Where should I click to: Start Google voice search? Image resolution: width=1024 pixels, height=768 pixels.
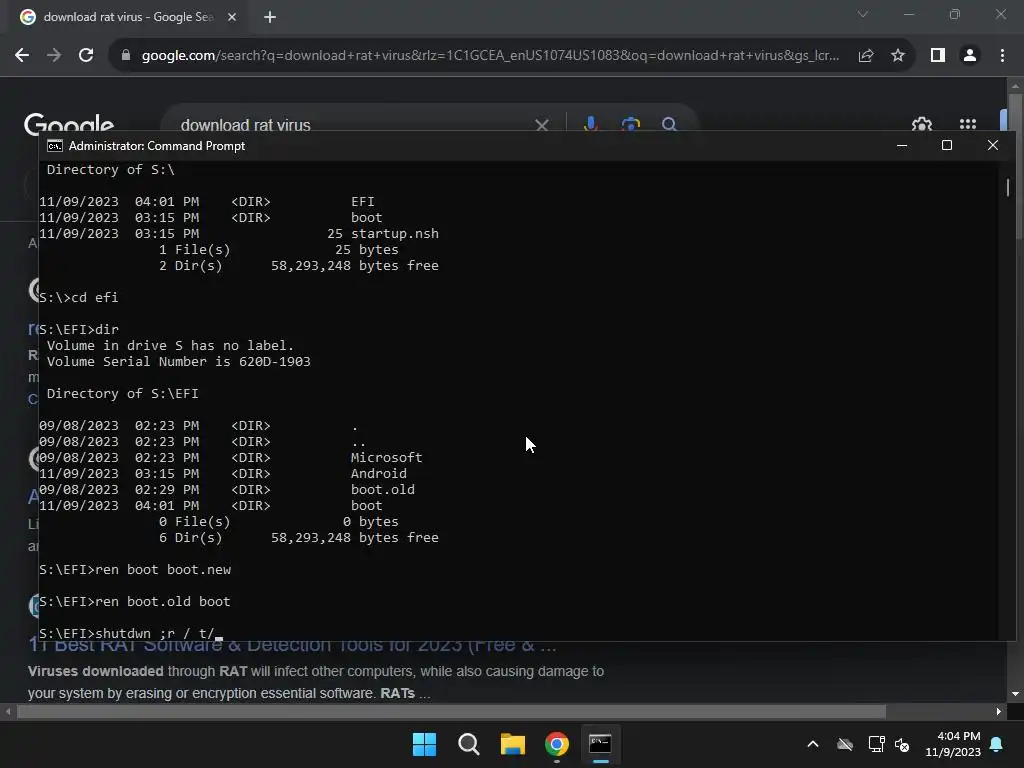(590, 123)
